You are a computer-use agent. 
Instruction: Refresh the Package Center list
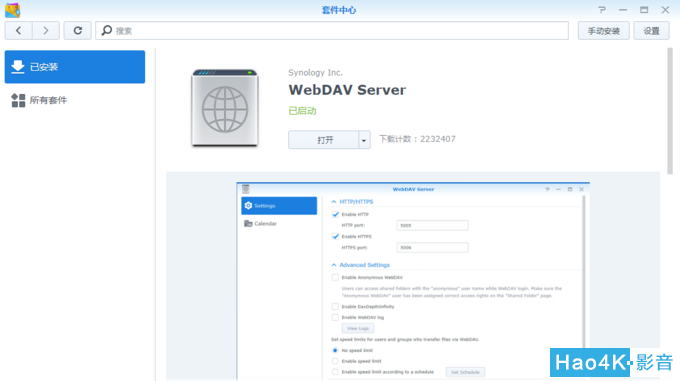(78, 31)
